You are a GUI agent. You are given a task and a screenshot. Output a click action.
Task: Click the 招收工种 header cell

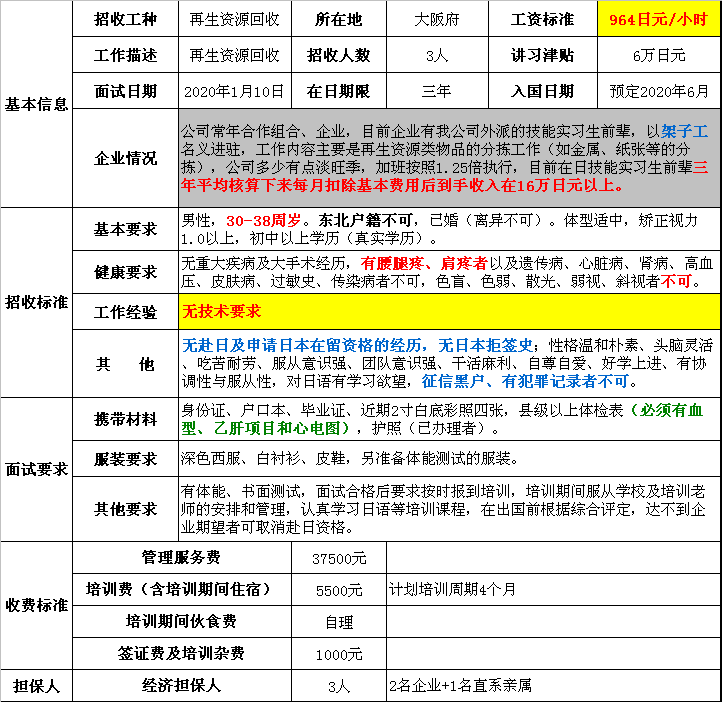click(x=125, y=19)
